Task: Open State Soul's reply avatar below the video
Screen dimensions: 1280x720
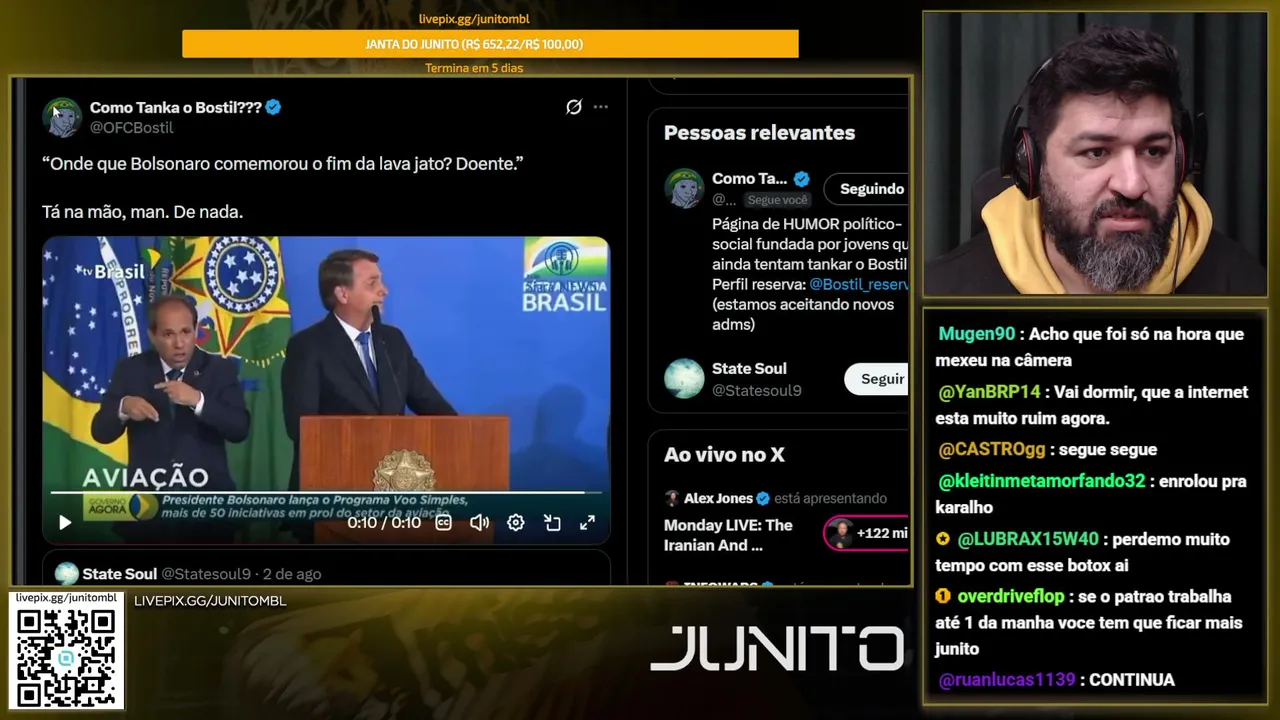Action: (x=67, y=574)
